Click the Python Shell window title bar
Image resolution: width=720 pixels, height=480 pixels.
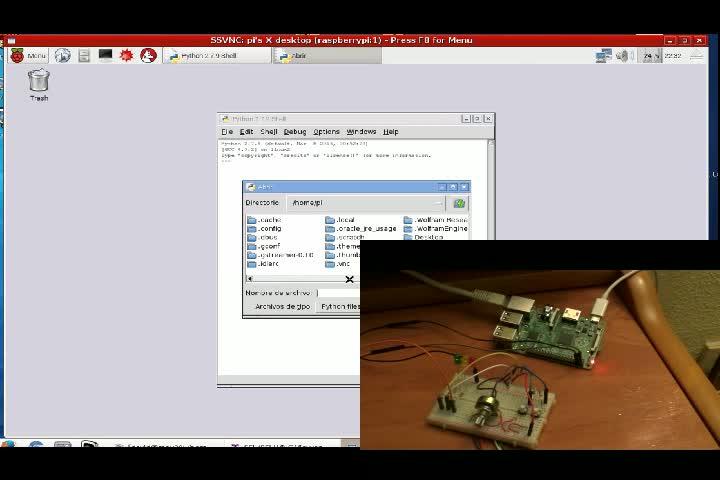point(356,119)
